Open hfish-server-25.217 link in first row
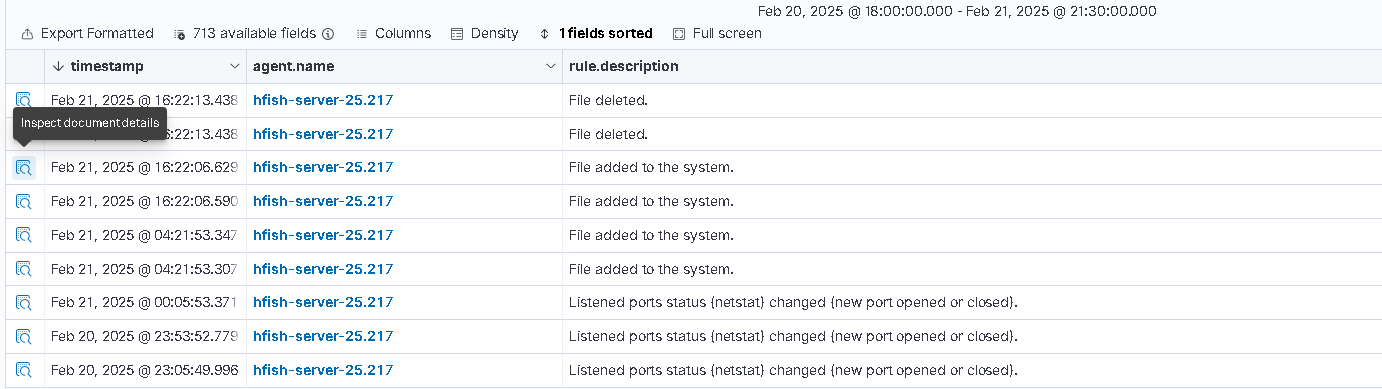Viewport: 1382px width, 389px height. point(323,100)
